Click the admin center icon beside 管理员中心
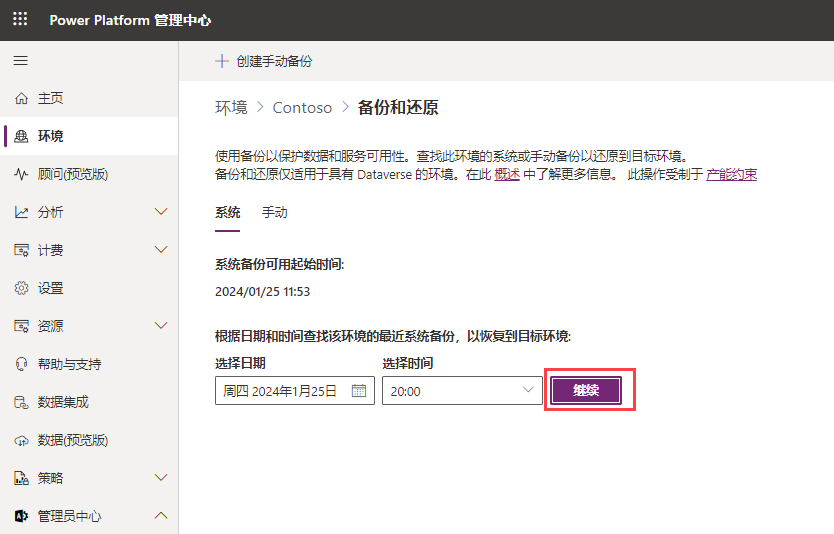This screenshot has width=834, height=534. (21, 516)
